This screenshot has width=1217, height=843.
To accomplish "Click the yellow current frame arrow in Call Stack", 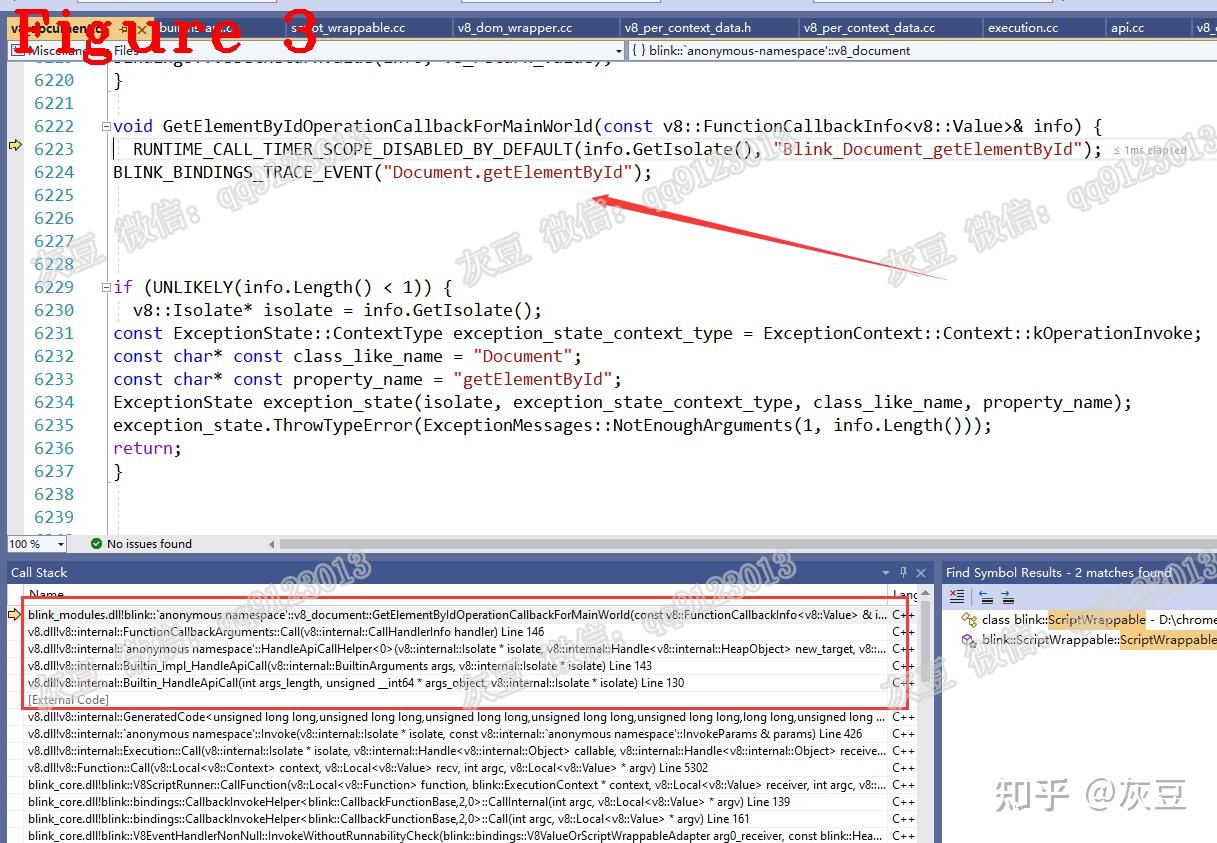I will pyautogui.click(x=15, y=614).
